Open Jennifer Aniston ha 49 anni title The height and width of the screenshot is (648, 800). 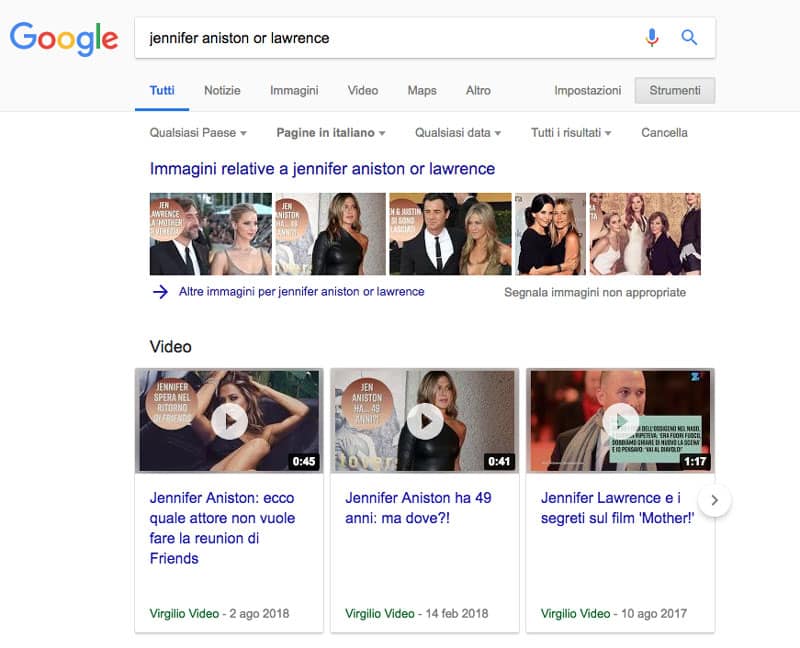coord(418,508)
